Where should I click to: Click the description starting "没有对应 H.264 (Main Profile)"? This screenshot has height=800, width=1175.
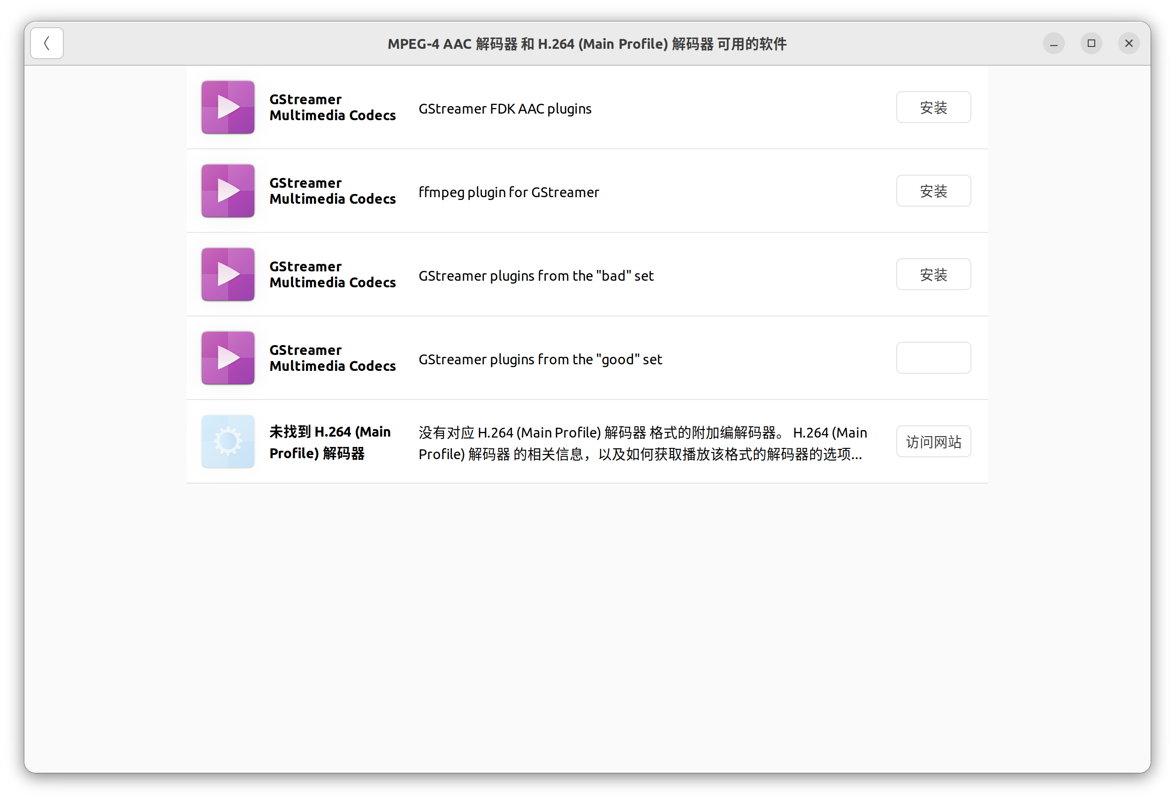tap(643, 443)
